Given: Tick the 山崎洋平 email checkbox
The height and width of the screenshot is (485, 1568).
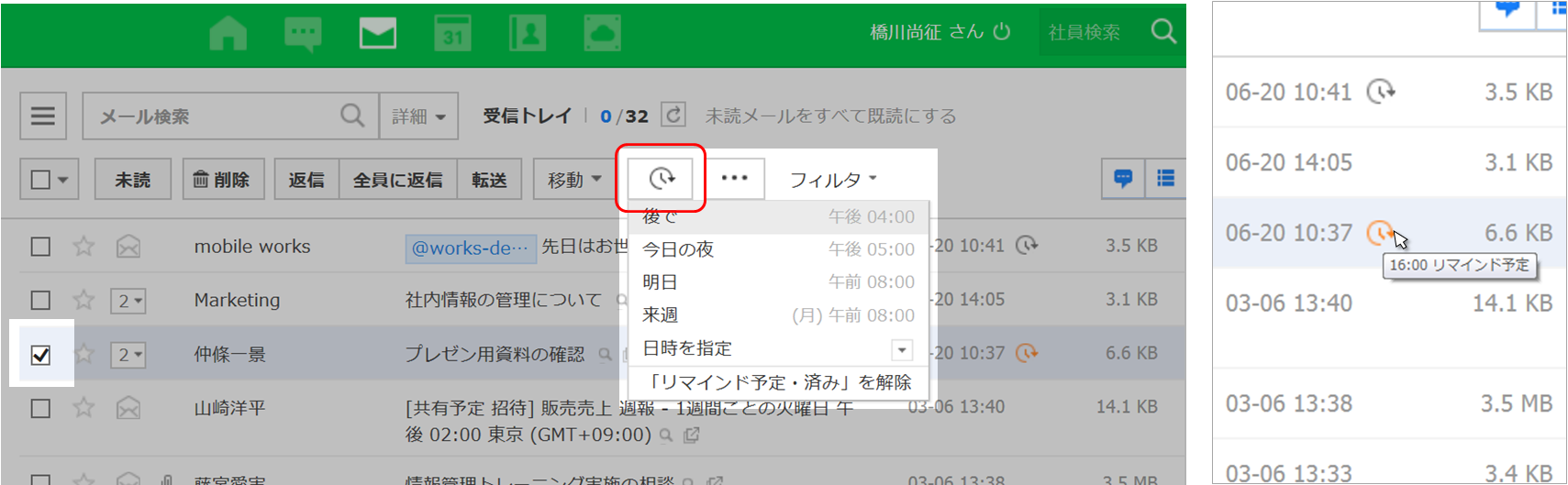Looking at the screenshot, I should pyautogui.click(x=40, y=408).
